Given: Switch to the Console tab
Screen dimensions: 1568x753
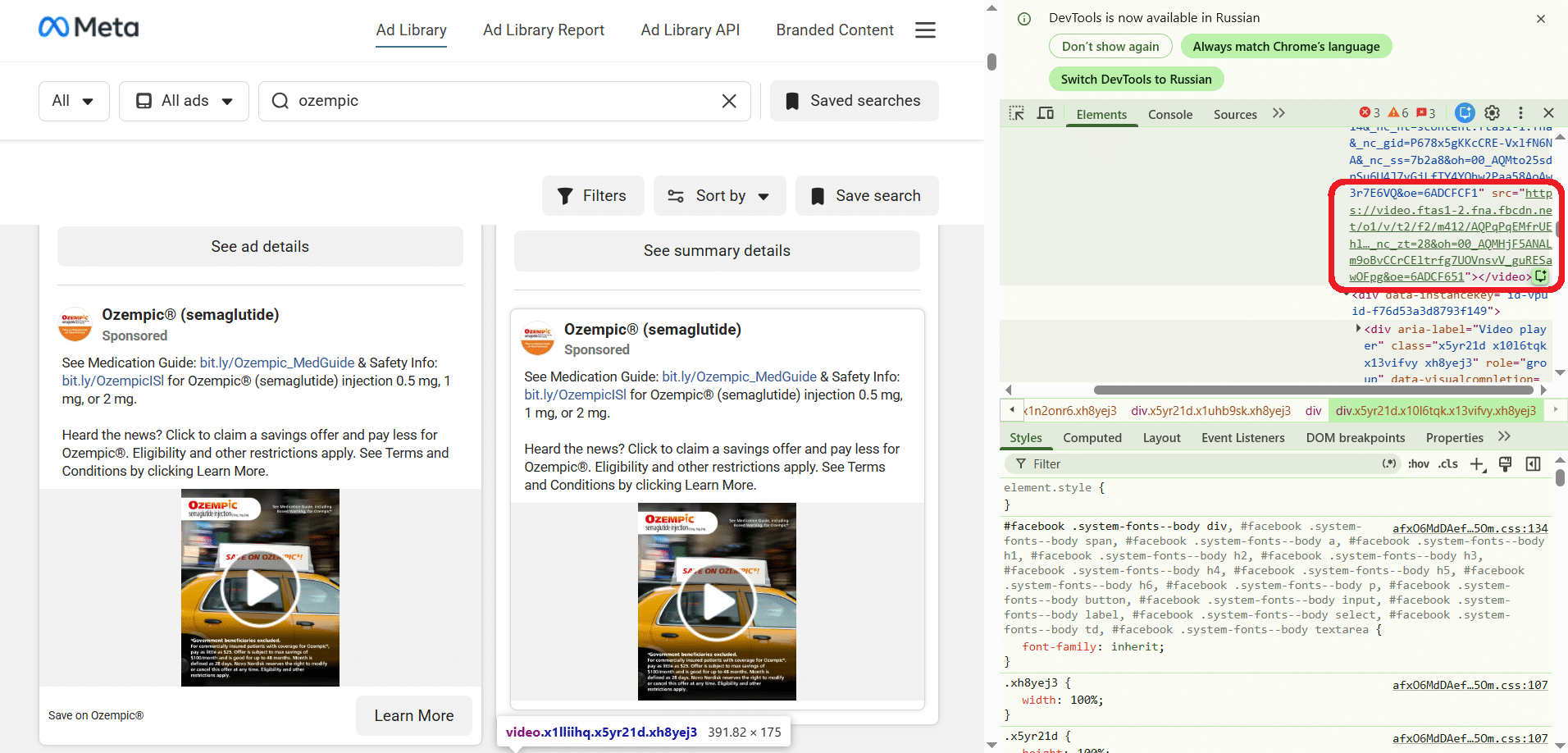Looking at the screenshot, I should click(1170, 115).
